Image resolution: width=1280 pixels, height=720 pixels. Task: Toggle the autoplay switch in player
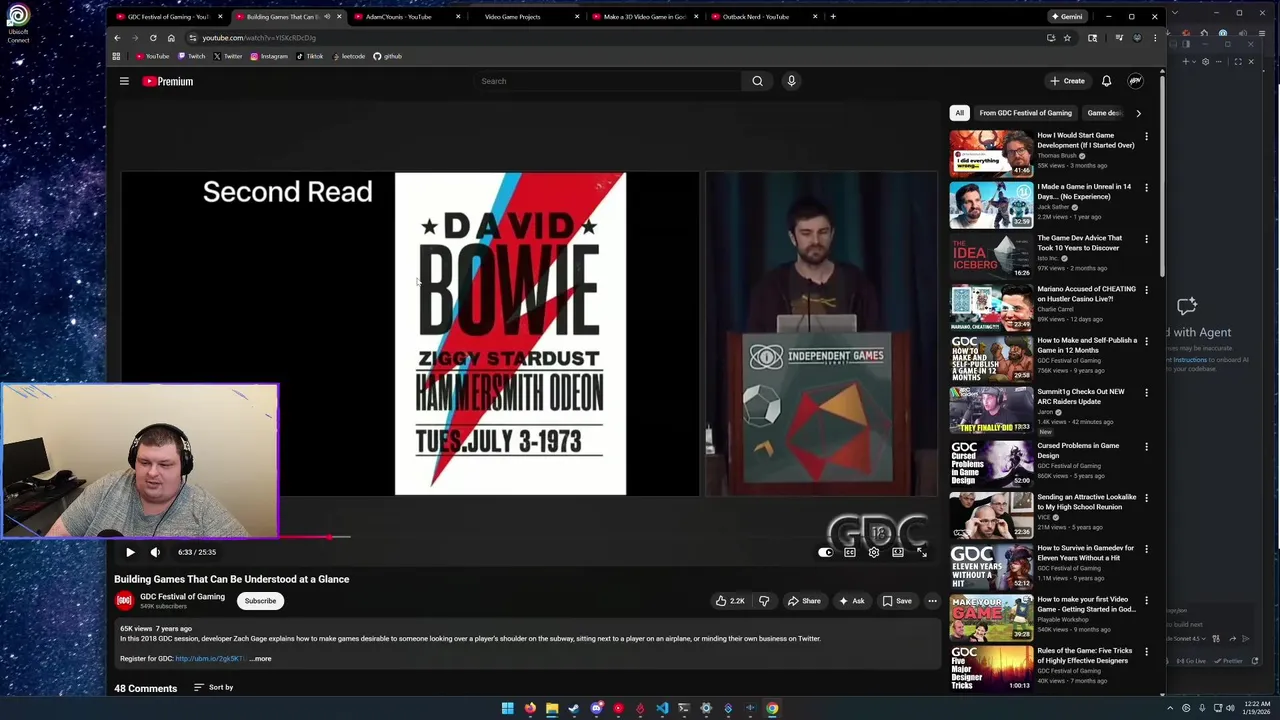coord(826,552)
